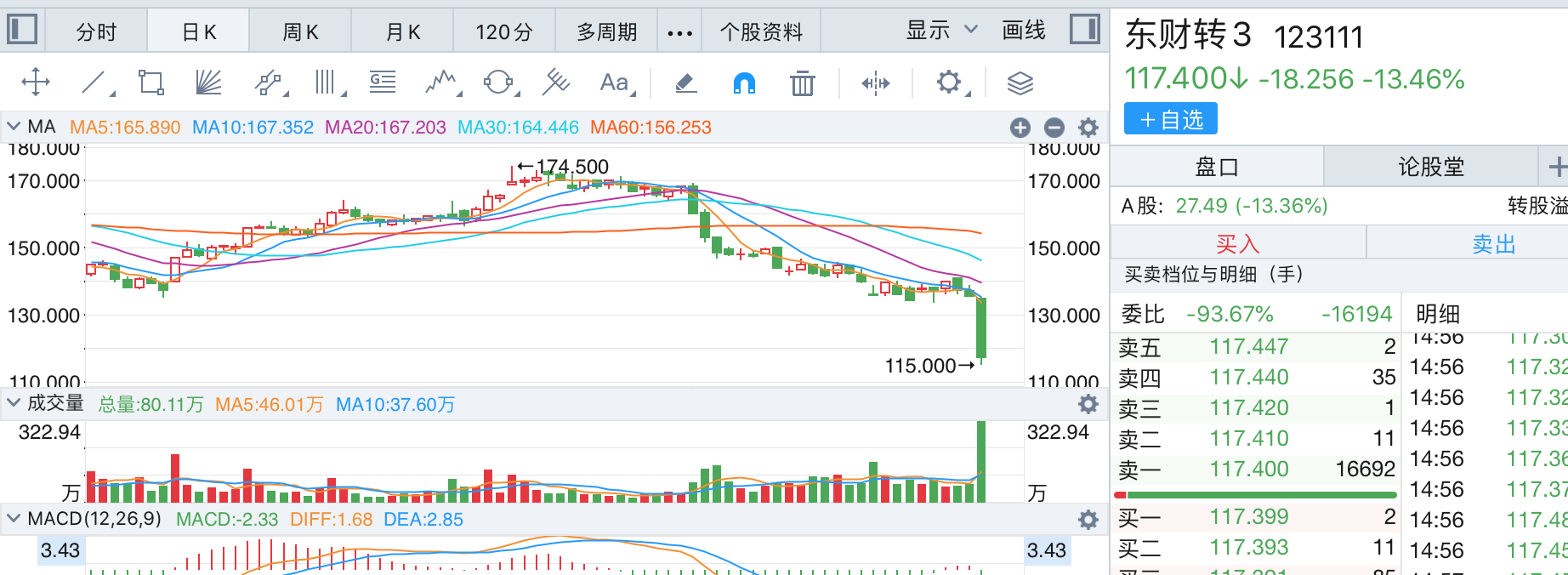Switch to the 周K tab
Screen dimensions: 1568x575
[x=300, y=31]
